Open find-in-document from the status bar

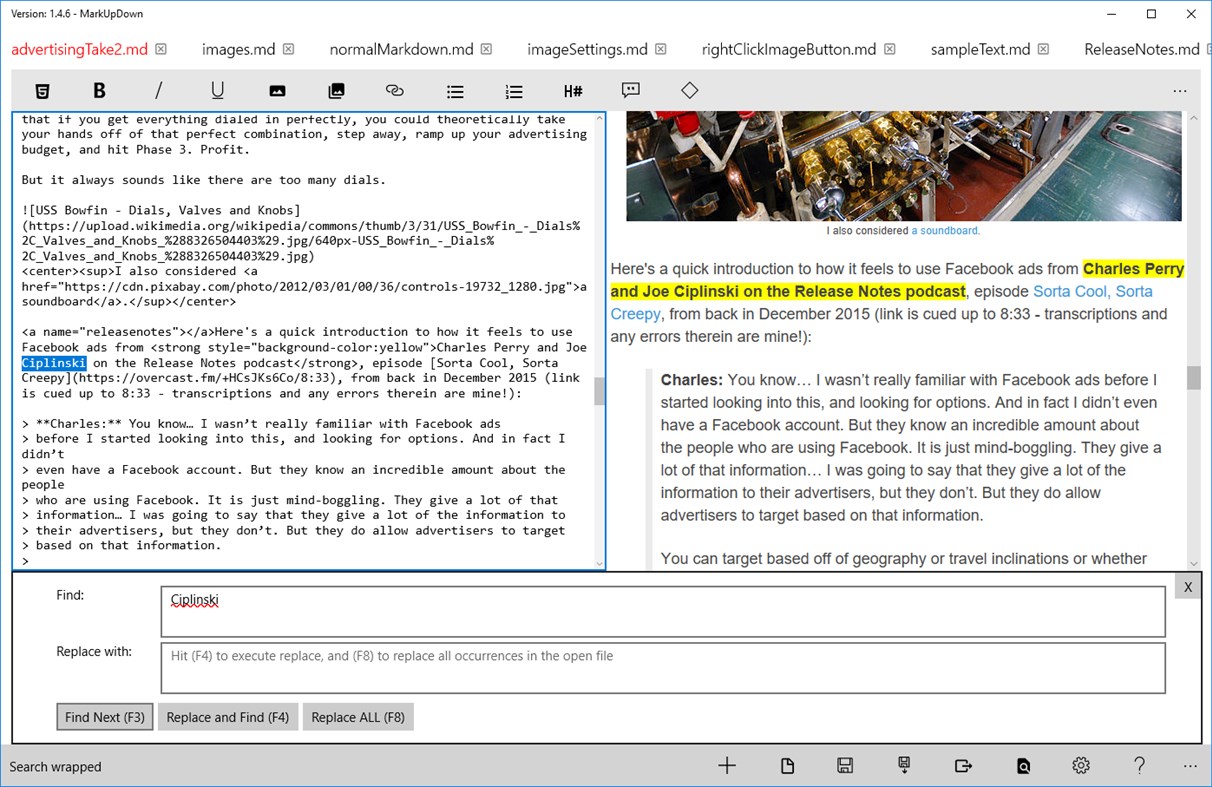point(1023,765)
